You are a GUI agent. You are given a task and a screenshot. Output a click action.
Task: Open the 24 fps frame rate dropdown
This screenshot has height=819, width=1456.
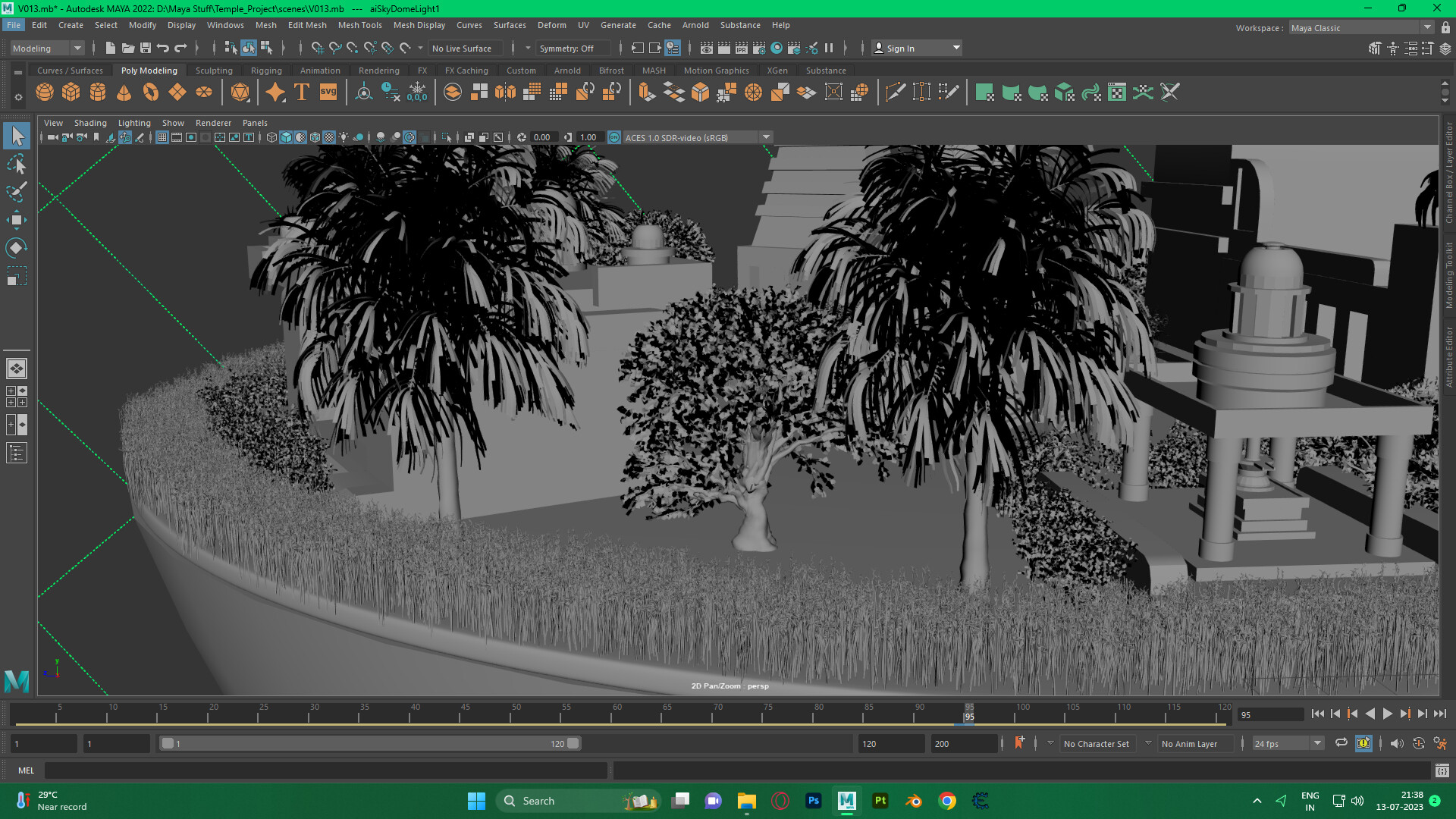point(1288,743)
